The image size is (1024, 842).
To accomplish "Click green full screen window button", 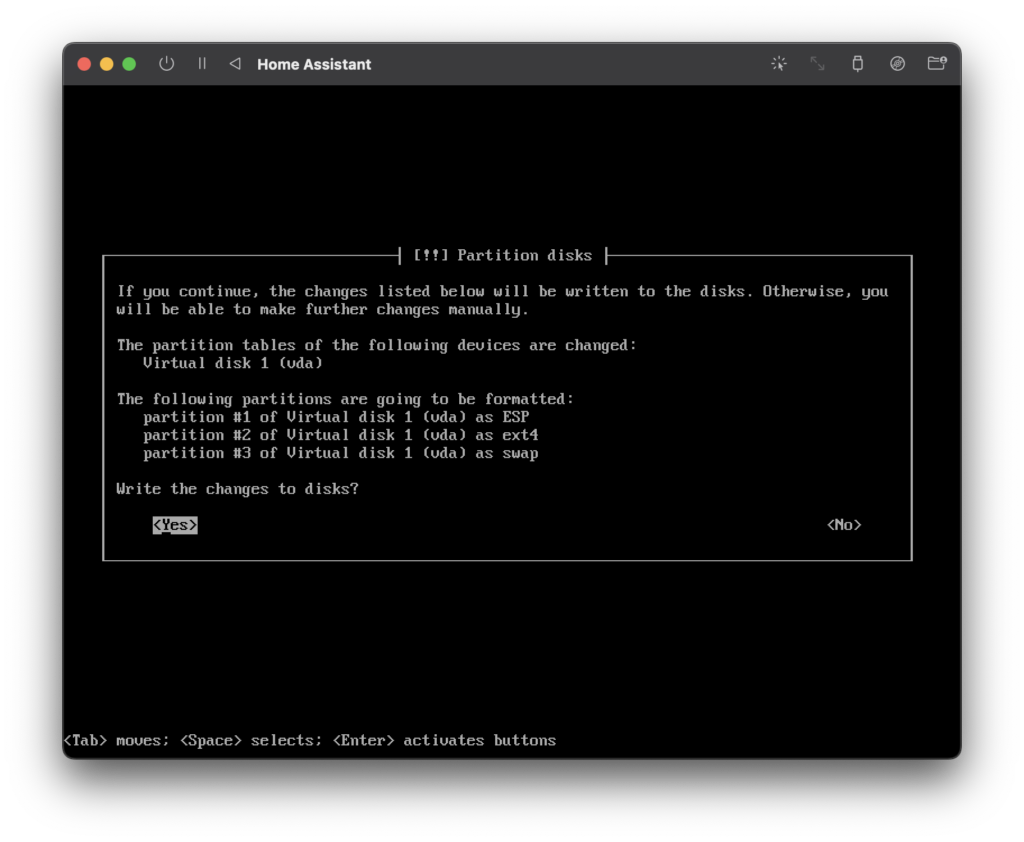I will click(129, 64).
